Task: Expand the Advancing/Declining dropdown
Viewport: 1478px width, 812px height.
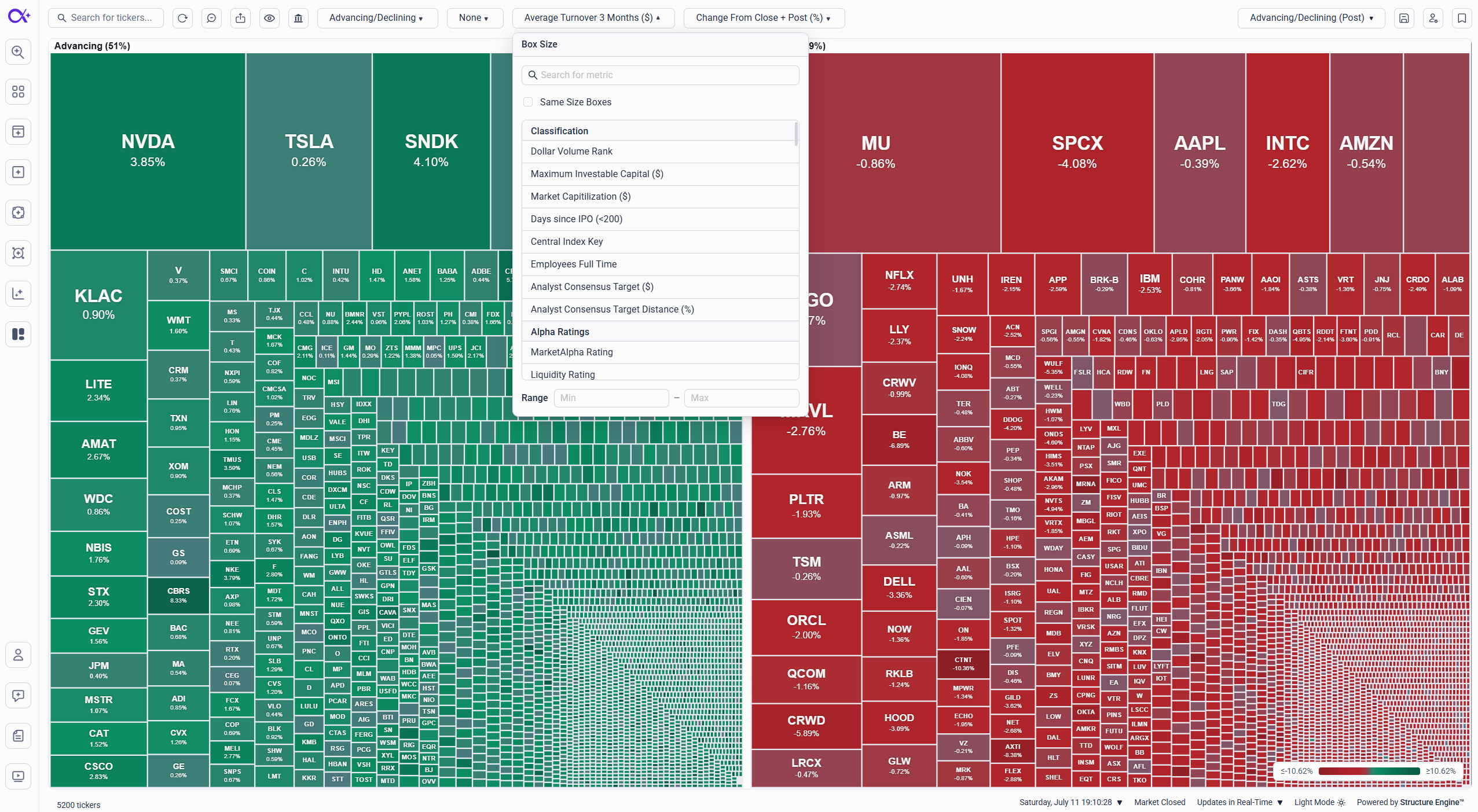Action: [377, 18]
